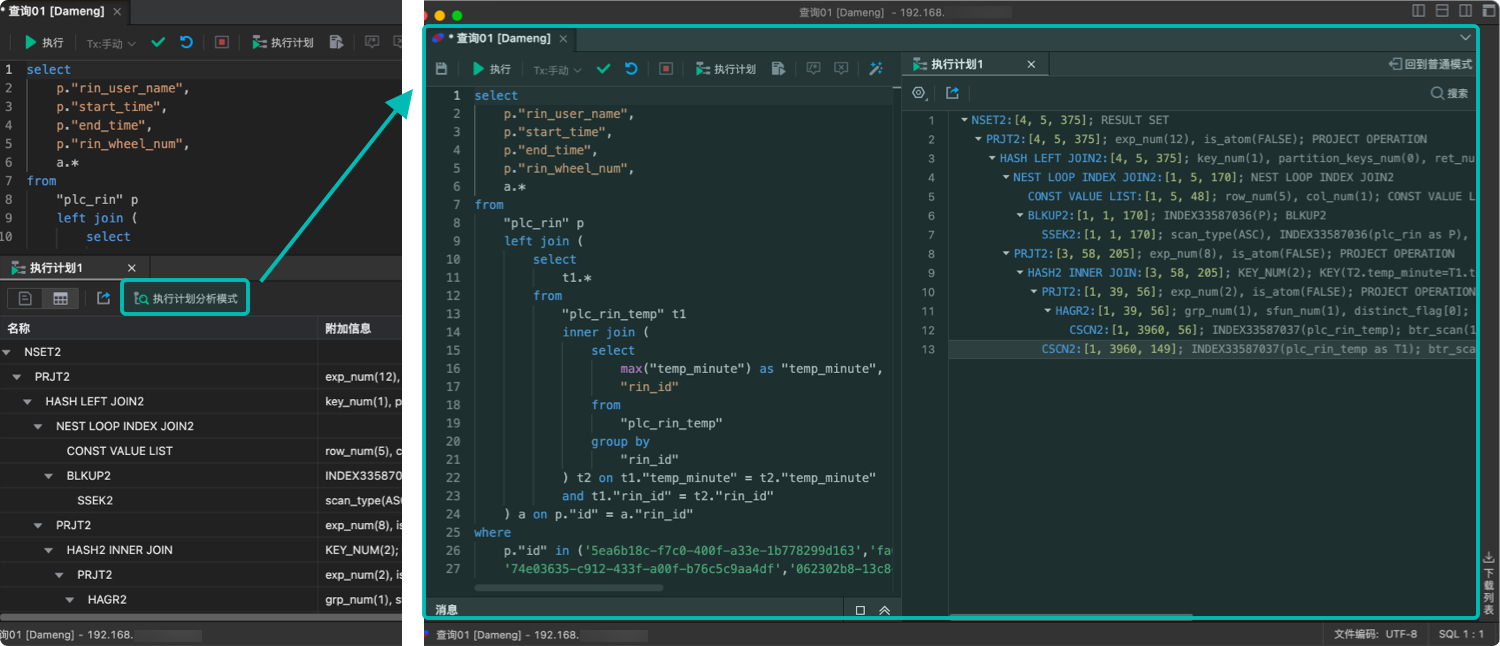This screenshot has height=646, width=1500.
Task: Open the export icon in the right plan panel
Action: (952, 93)
